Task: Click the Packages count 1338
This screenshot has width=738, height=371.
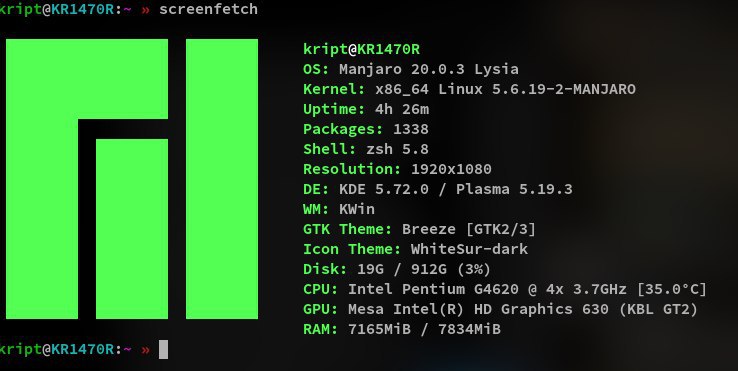Action: click(x=411, y=129)
